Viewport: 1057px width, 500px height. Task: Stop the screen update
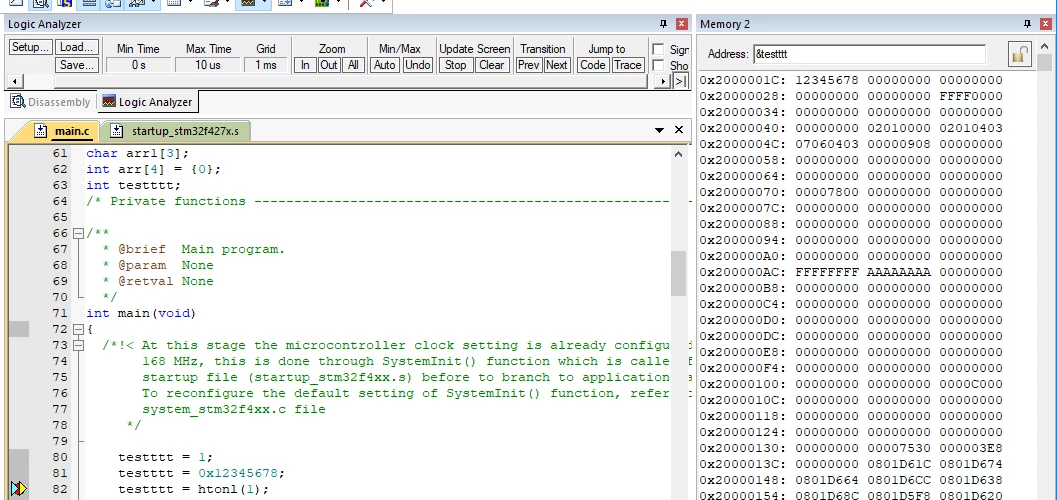coord(456,65)
